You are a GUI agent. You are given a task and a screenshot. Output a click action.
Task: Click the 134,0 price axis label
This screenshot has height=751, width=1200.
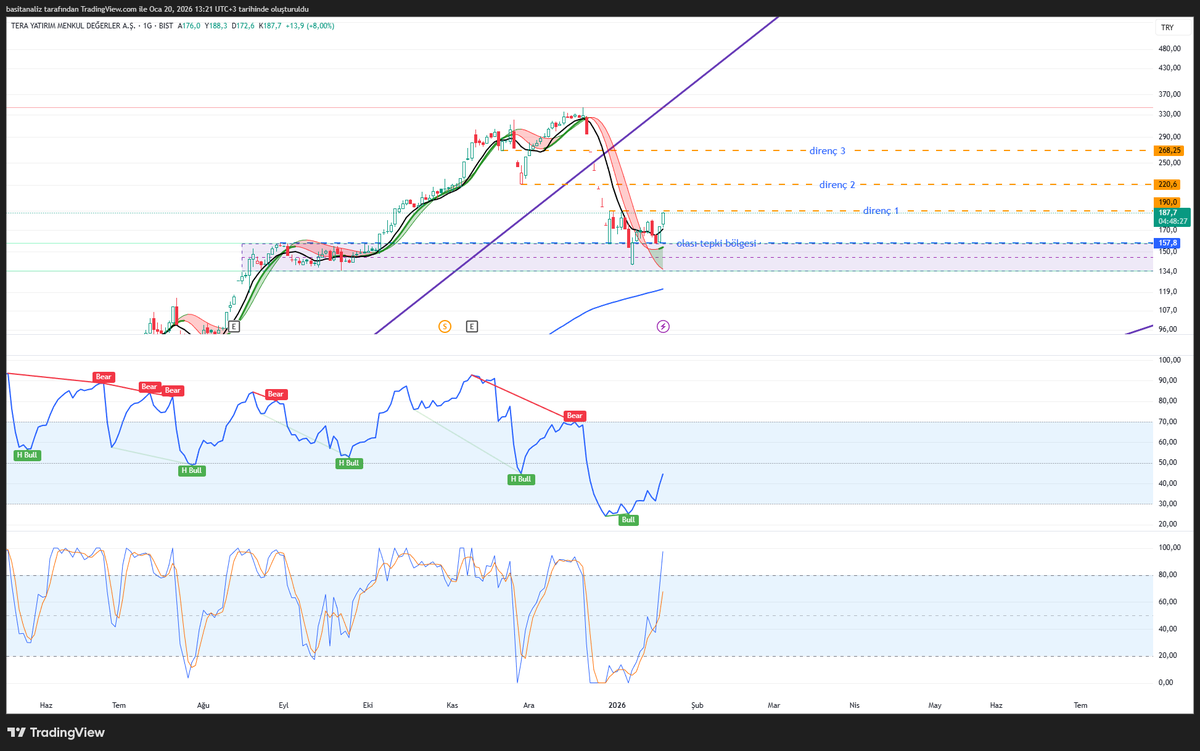[x=1167, y=271]
